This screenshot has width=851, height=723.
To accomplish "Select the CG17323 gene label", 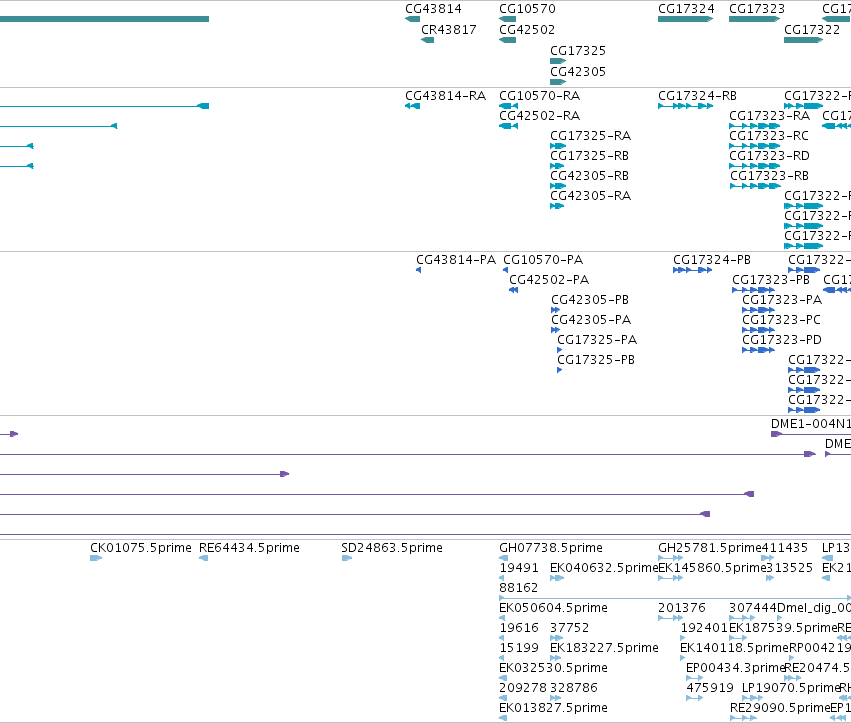I will coord(757,9).
